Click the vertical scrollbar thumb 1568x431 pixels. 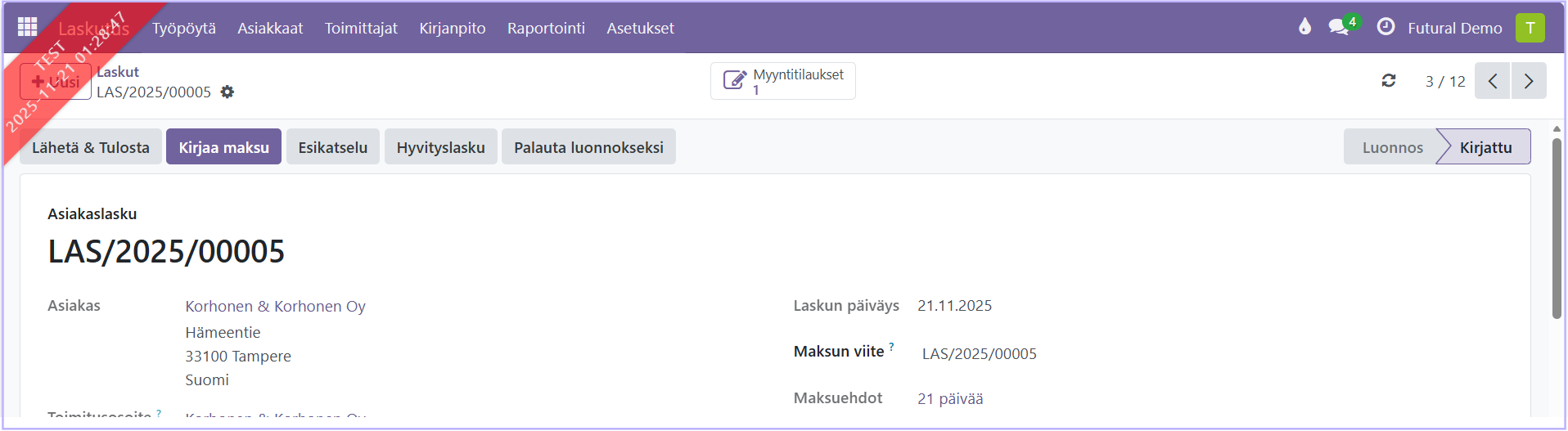(x=1557, y=229)
